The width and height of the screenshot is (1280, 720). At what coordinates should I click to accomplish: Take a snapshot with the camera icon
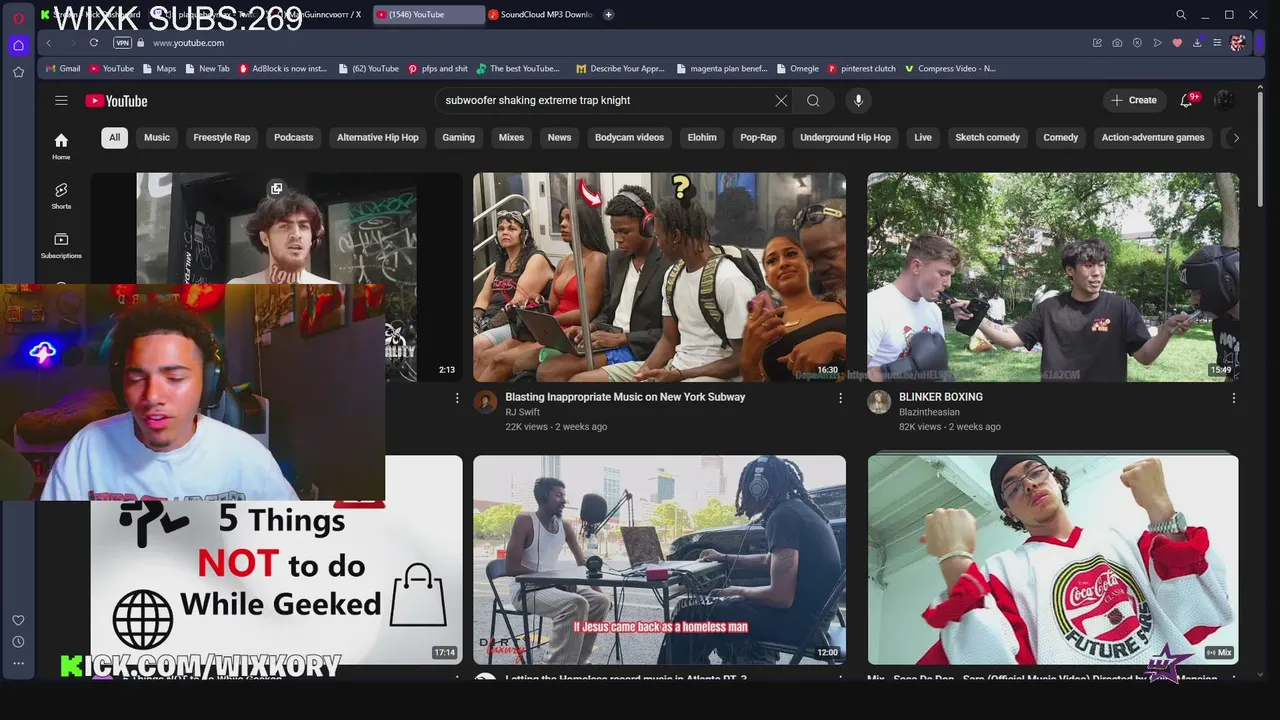(x=1117, y=43)
